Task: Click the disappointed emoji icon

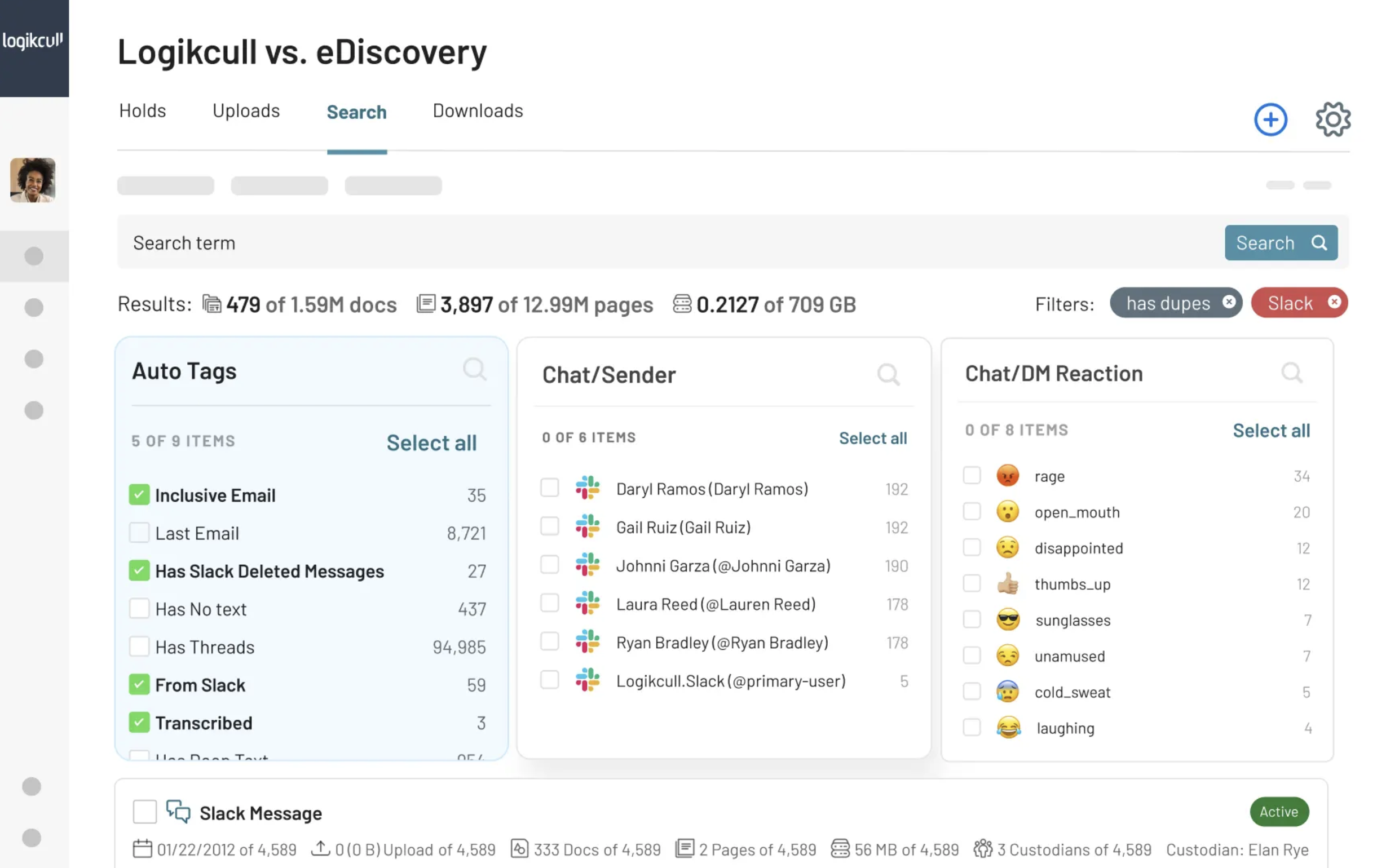Action: click(x=1008, y=547)
